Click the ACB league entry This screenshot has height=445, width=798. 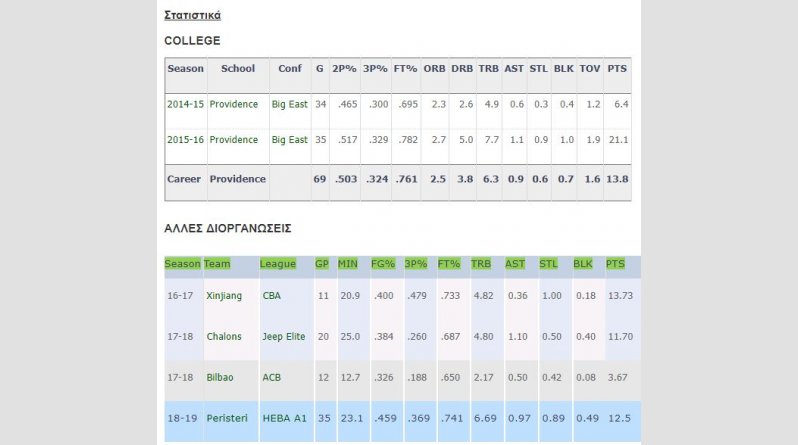(272, 376)
